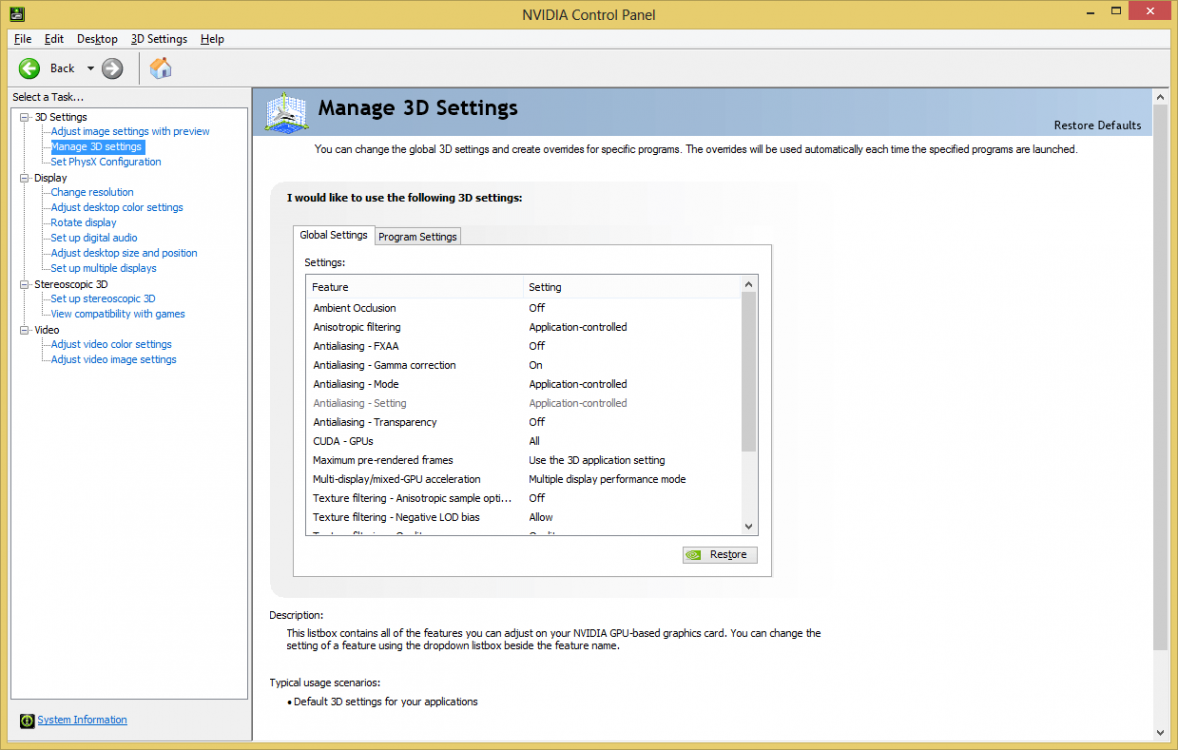Open the Back history dropdown arrow
The height and width of the screenshot is (750, 1178).
click(x=90, y=68)
